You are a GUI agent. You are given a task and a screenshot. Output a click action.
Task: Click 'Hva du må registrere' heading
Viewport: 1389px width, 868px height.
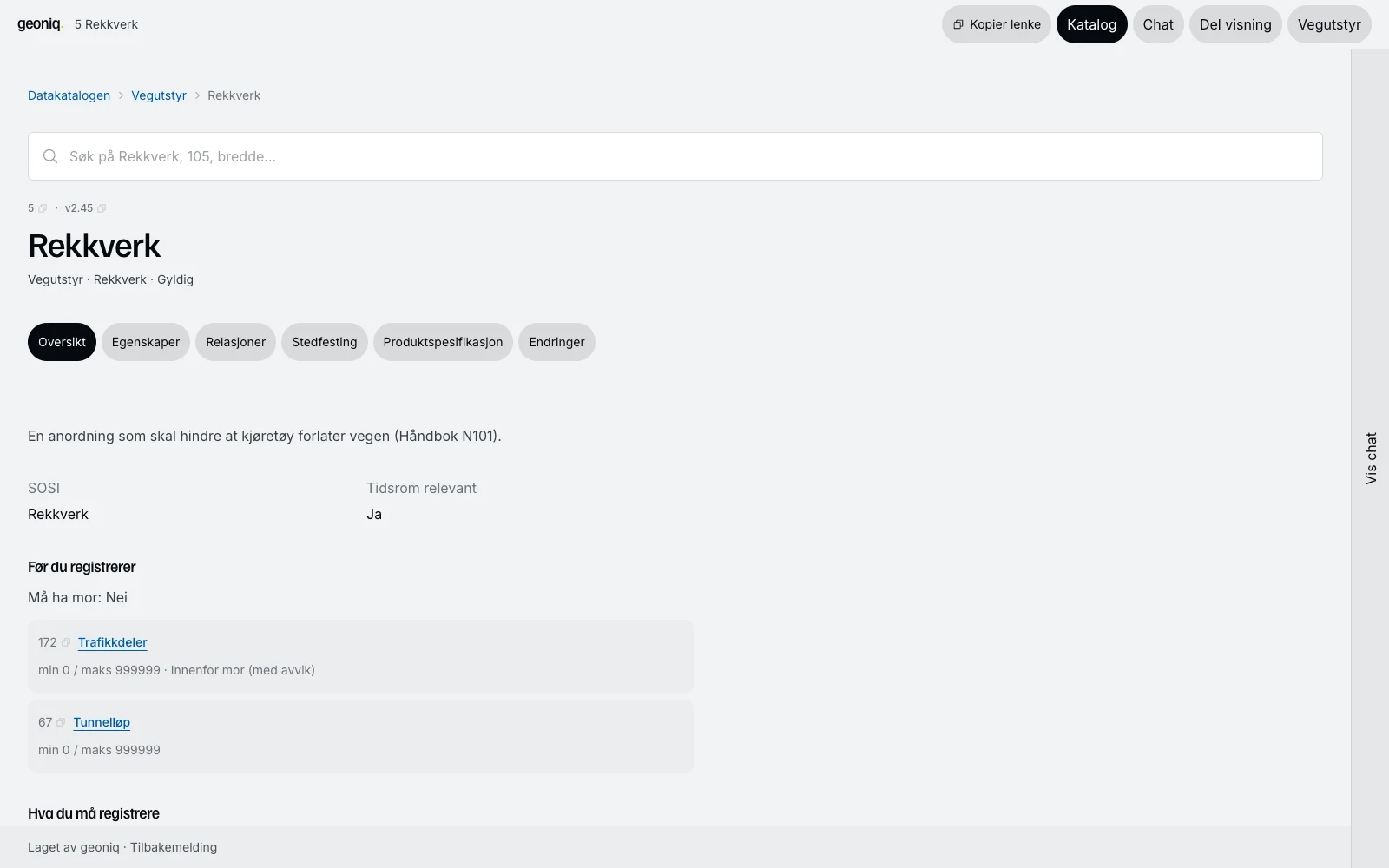(x=94, y=813)
